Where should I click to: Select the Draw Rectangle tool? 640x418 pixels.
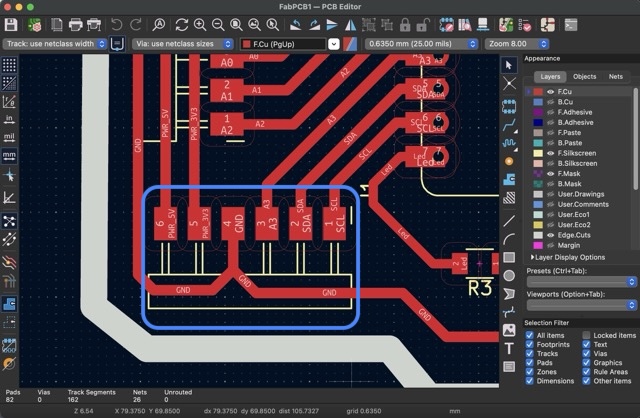[x=509, y=258]
